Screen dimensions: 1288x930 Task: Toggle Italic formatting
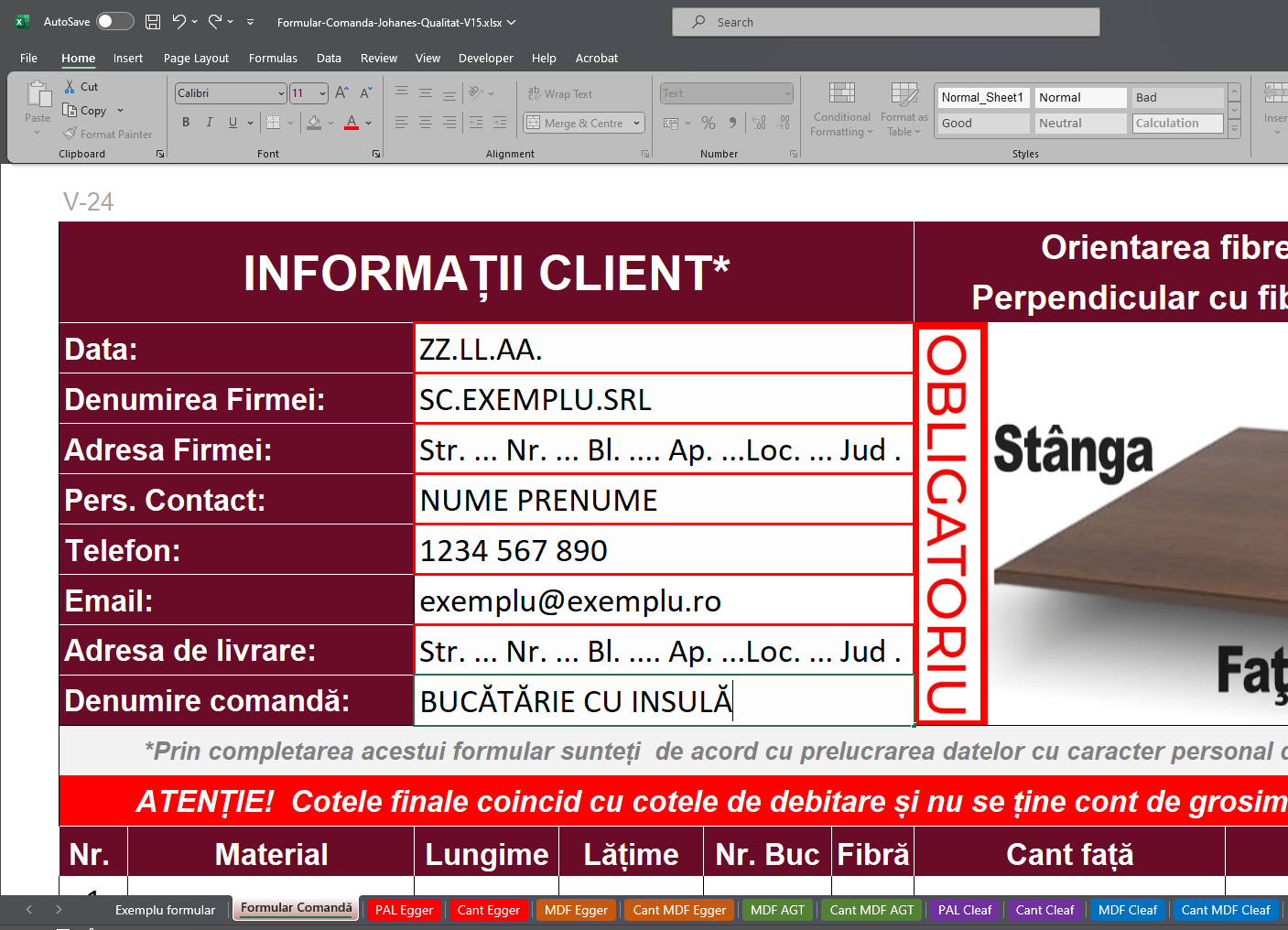pyautogui.click(x=210, y=123)
